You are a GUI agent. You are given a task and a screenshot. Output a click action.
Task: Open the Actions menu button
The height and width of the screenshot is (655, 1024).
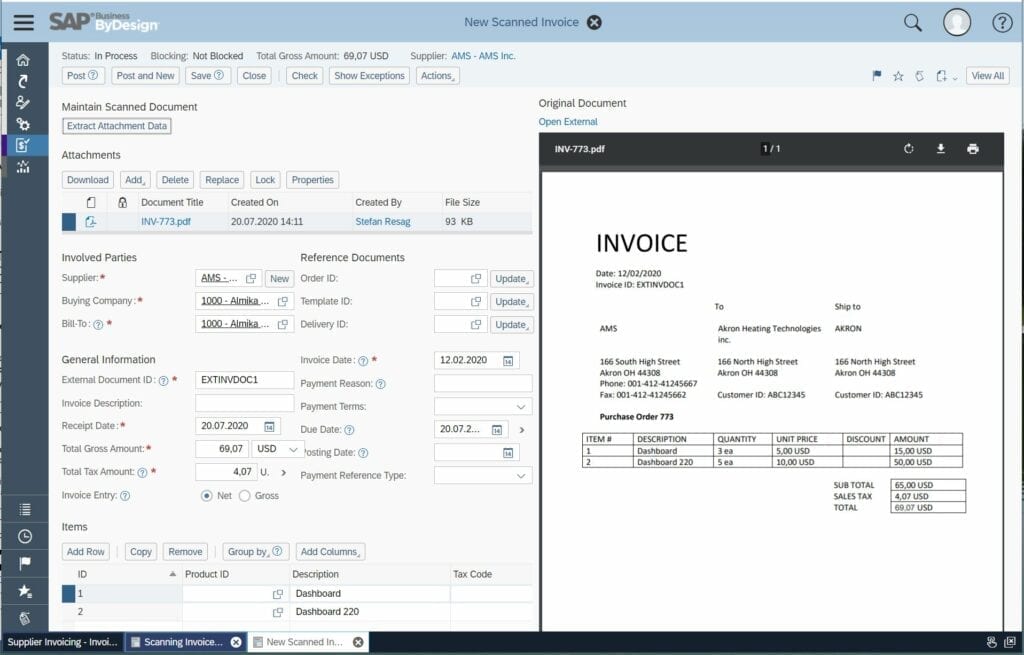(438, 76)
